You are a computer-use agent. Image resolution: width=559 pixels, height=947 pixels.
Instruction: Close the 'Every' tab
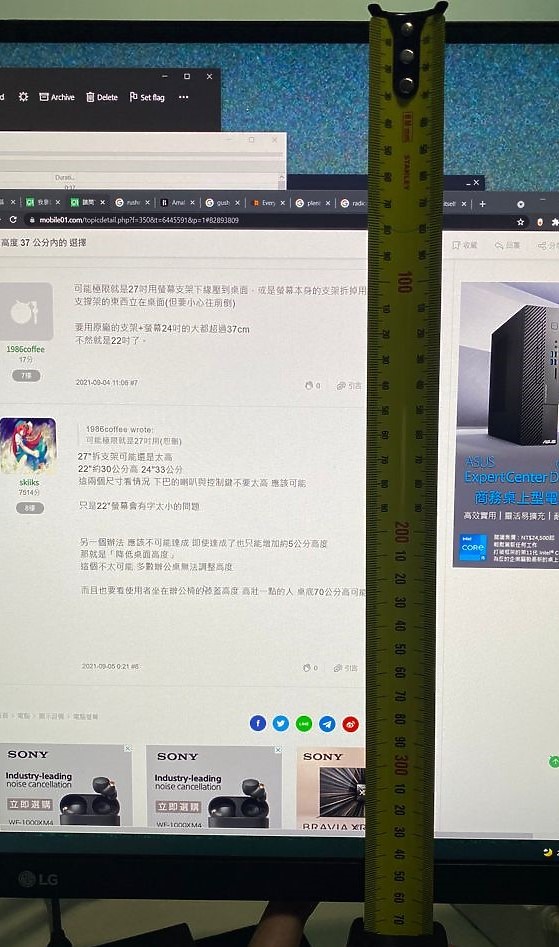[x=282, y=203]
